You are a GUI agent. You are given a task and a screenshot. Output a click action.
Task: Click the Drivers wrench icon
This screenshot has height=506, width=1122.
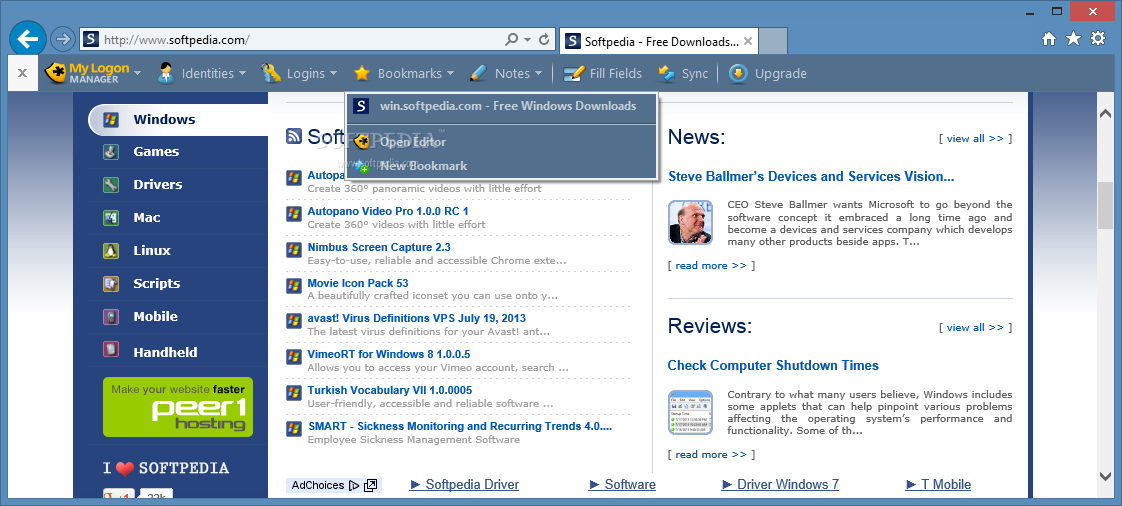coord(110,185)
